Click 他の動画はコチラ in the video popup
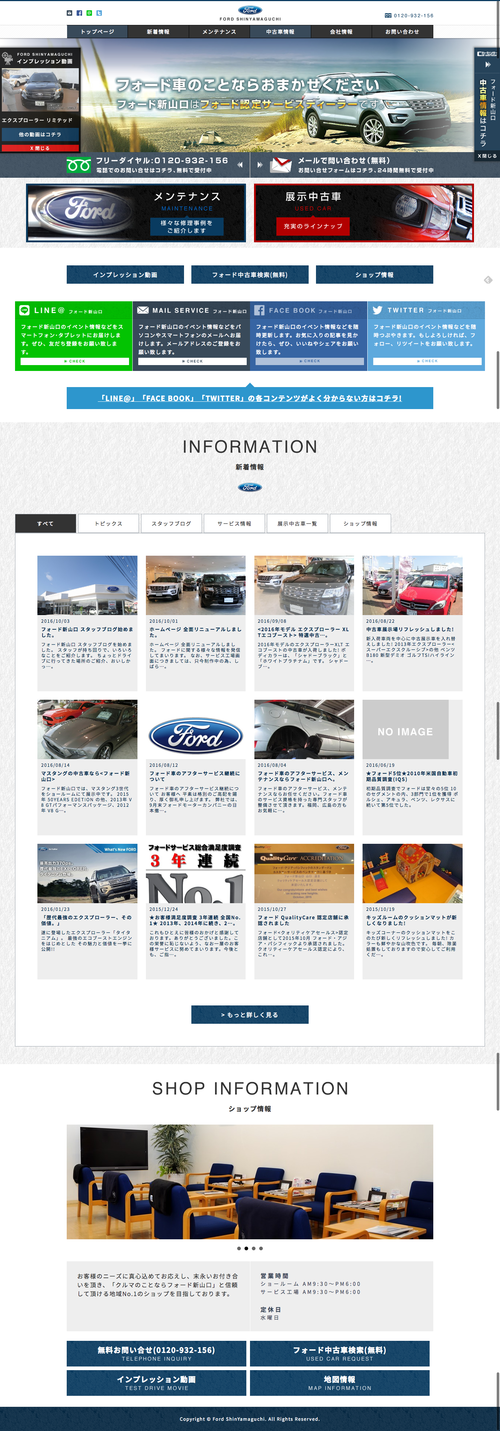The width and height of the screenshot is (500, 1431). 39,133
